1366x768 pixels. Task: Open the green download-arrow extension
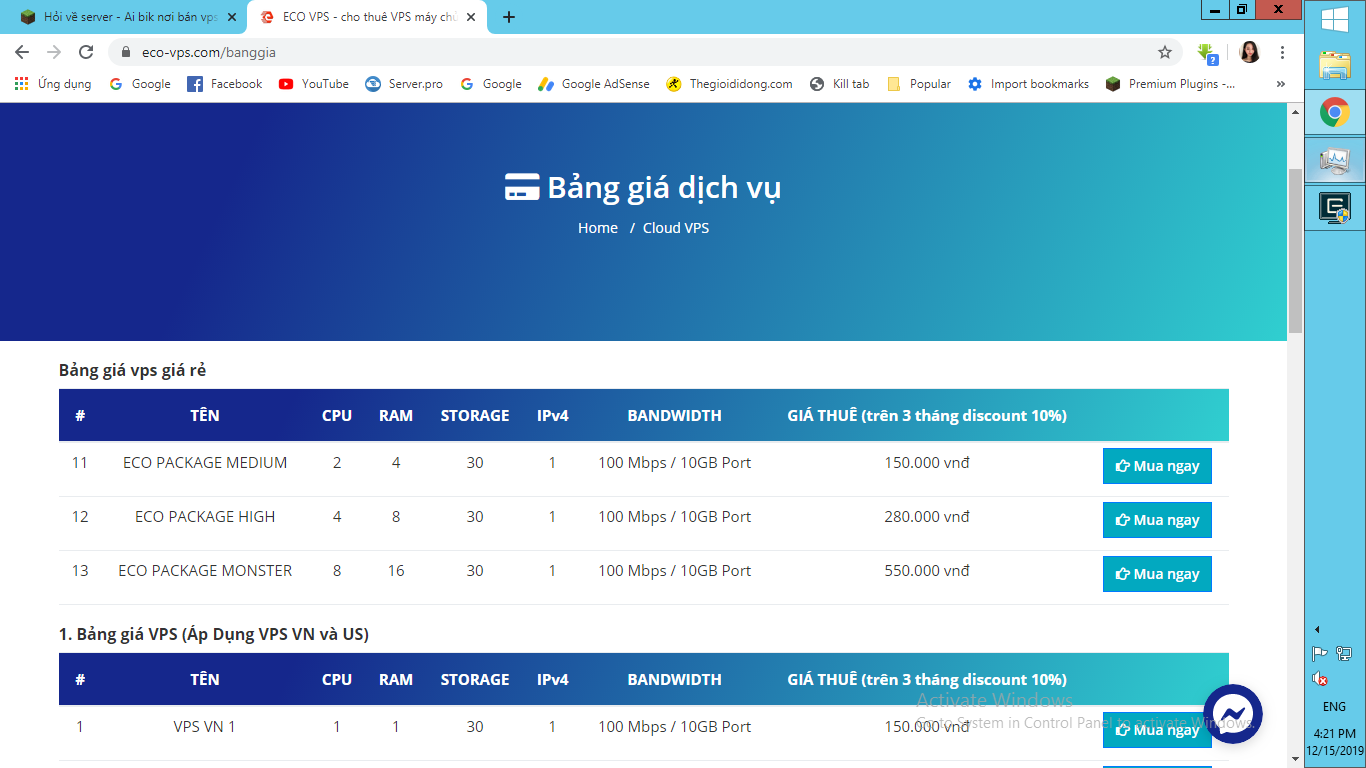[1207, 53]
